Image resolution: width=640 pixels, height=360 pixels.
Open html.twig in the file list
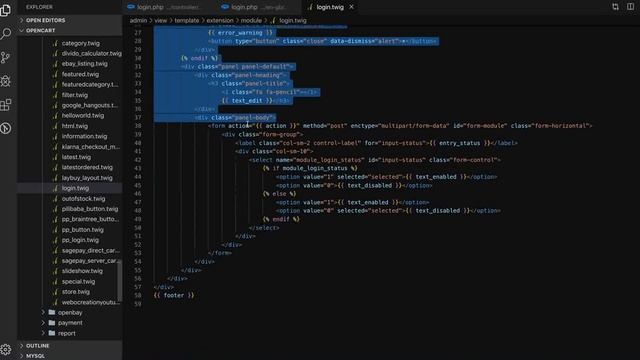pyautogui.click(x=75, y=126)
